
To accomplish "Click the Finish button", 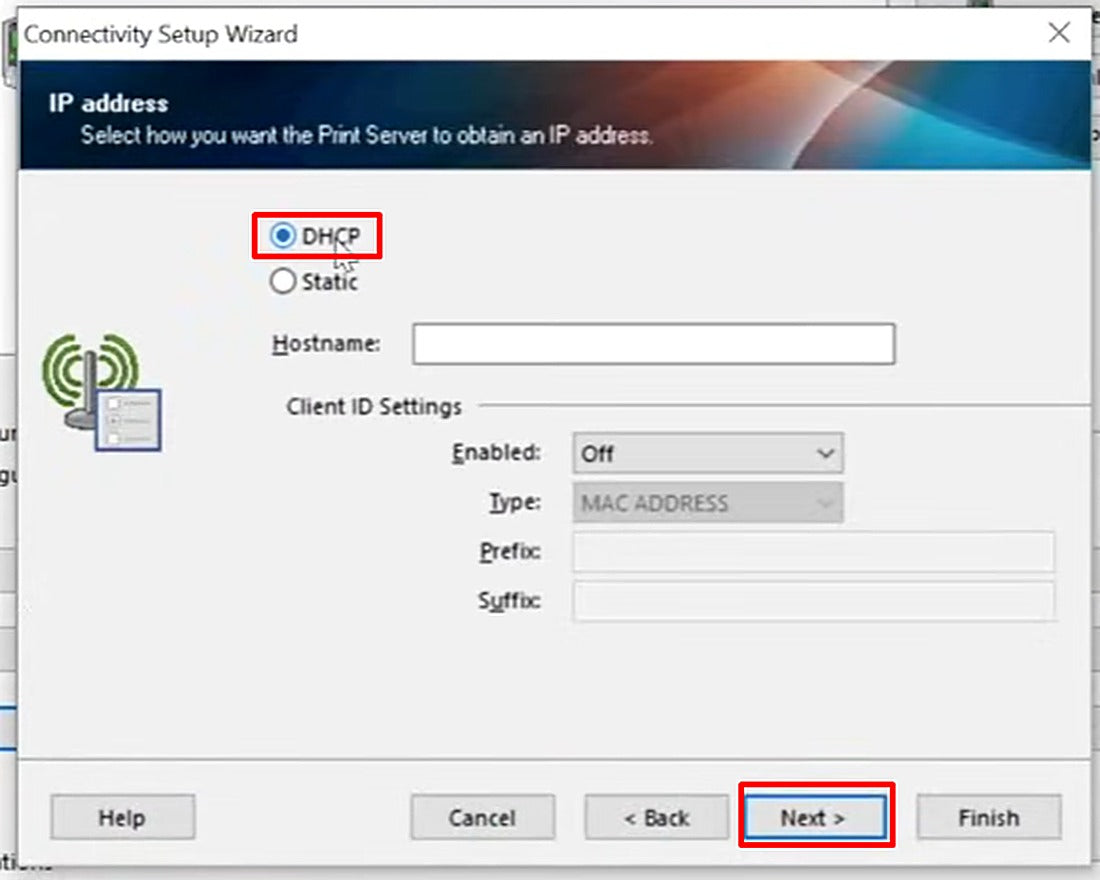I will (x=988, y=818).
